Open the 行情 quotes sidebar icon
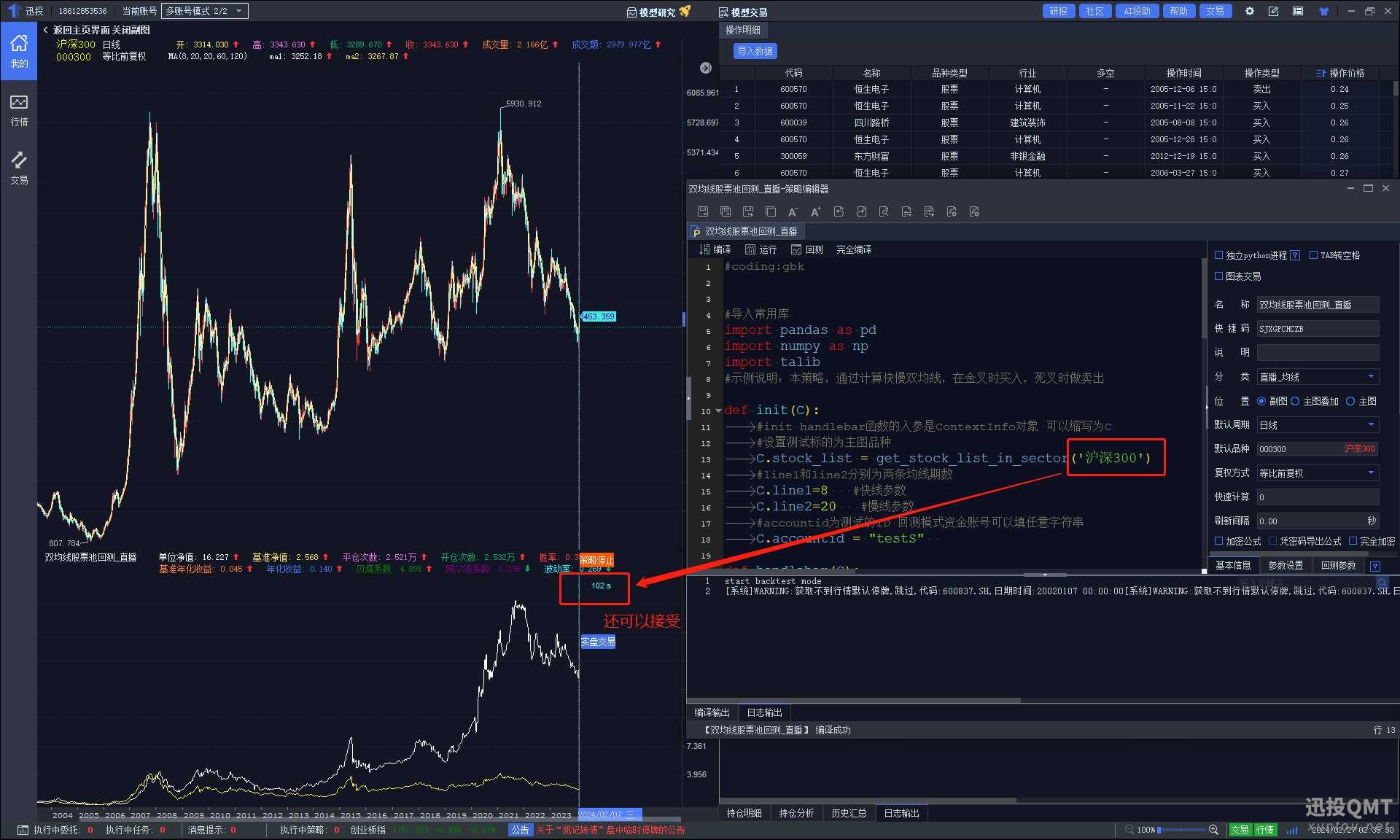1400x840 pixels. (x=19, y=111)
